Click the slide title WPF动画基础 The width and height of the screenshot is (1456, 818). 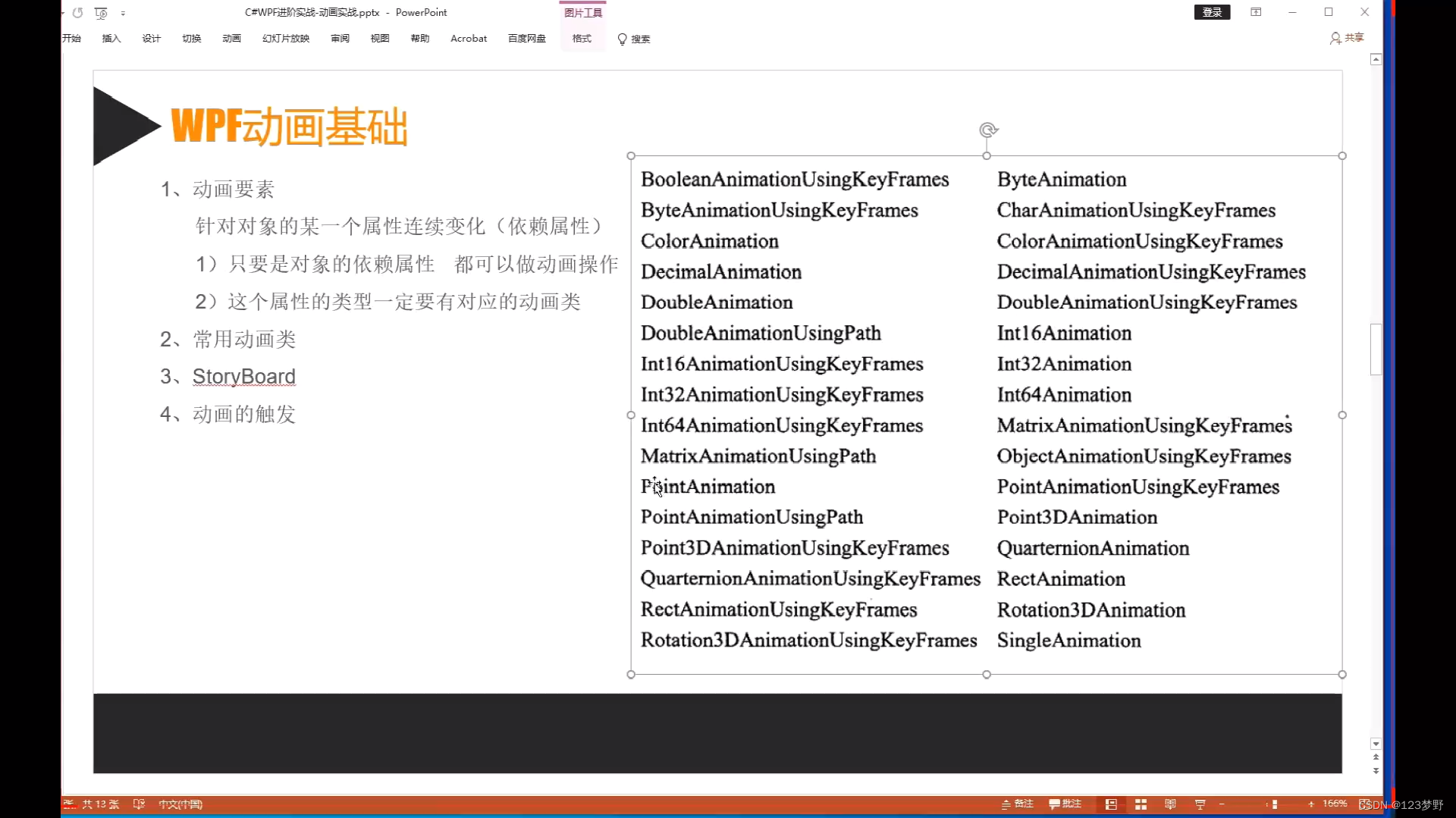(x=290, y=126)
